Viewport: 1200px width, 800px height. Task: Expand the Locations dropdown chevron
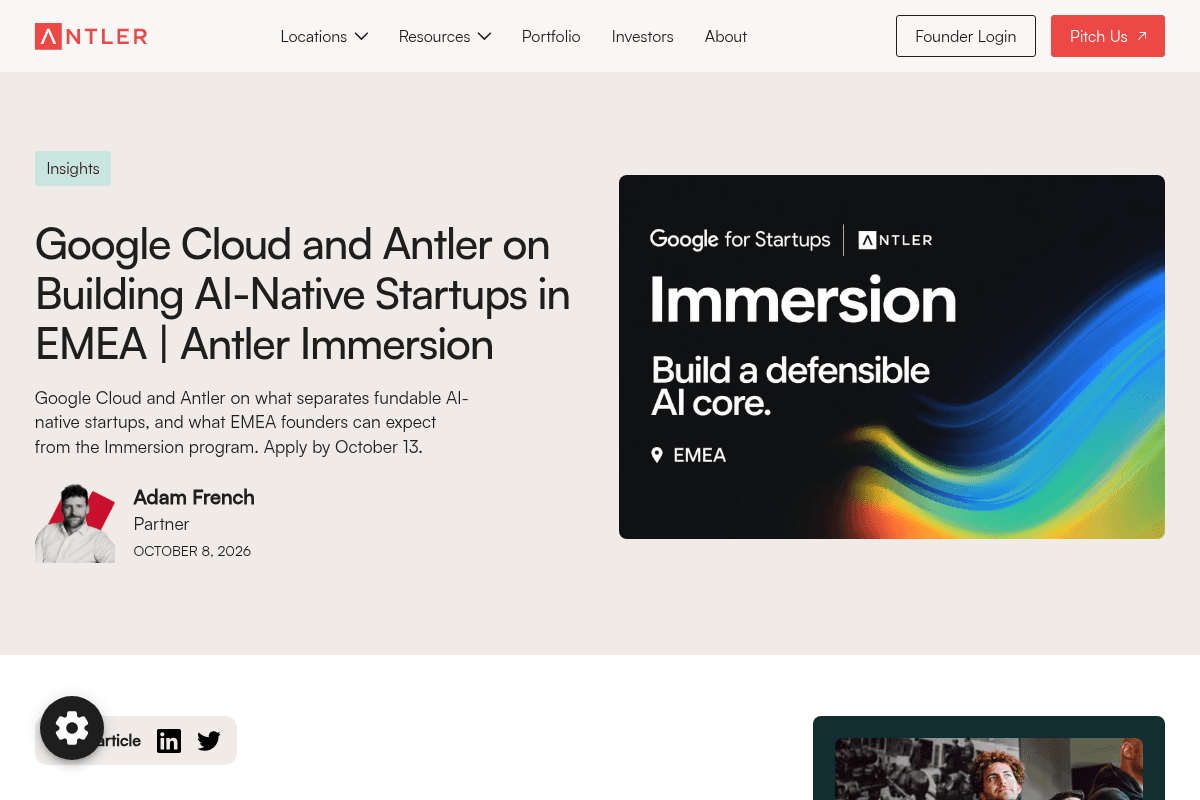click(361, 36)
